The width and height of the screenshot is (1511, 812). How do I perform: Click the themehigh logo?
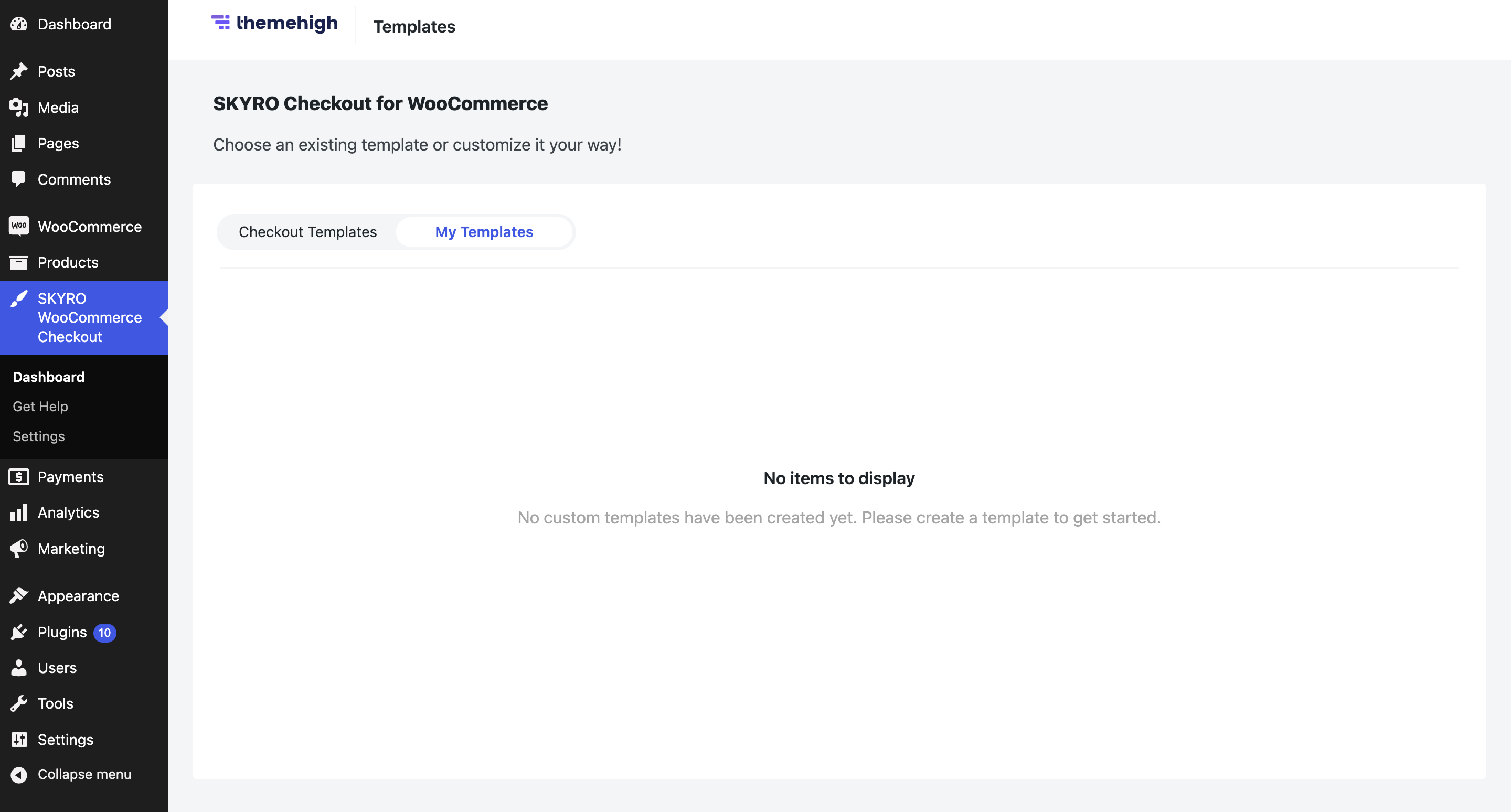[x=274, y=24]
